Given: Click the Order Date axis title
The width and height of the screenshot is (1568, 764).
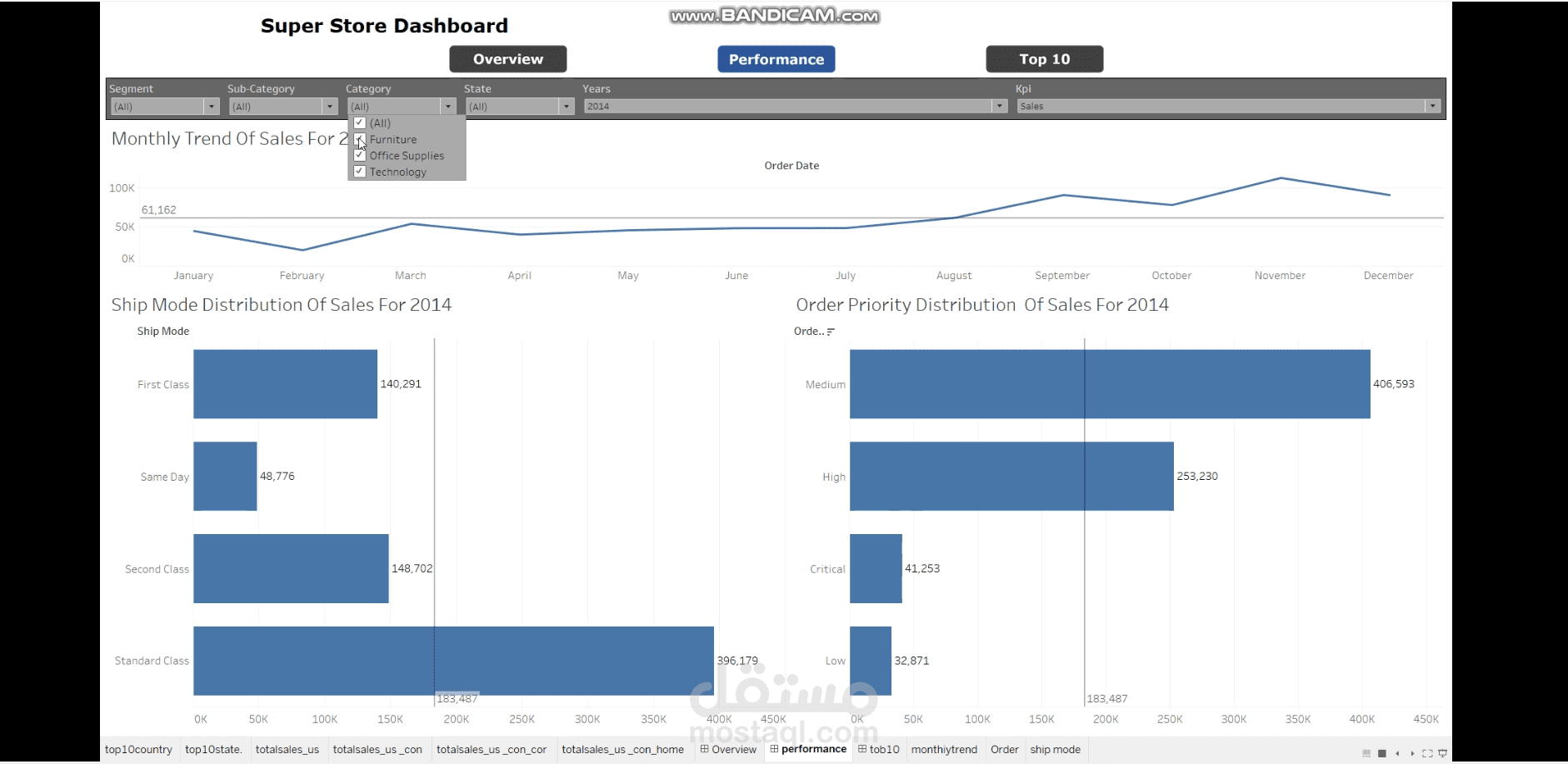Looking at the screenshot, I should coord(791,166).
